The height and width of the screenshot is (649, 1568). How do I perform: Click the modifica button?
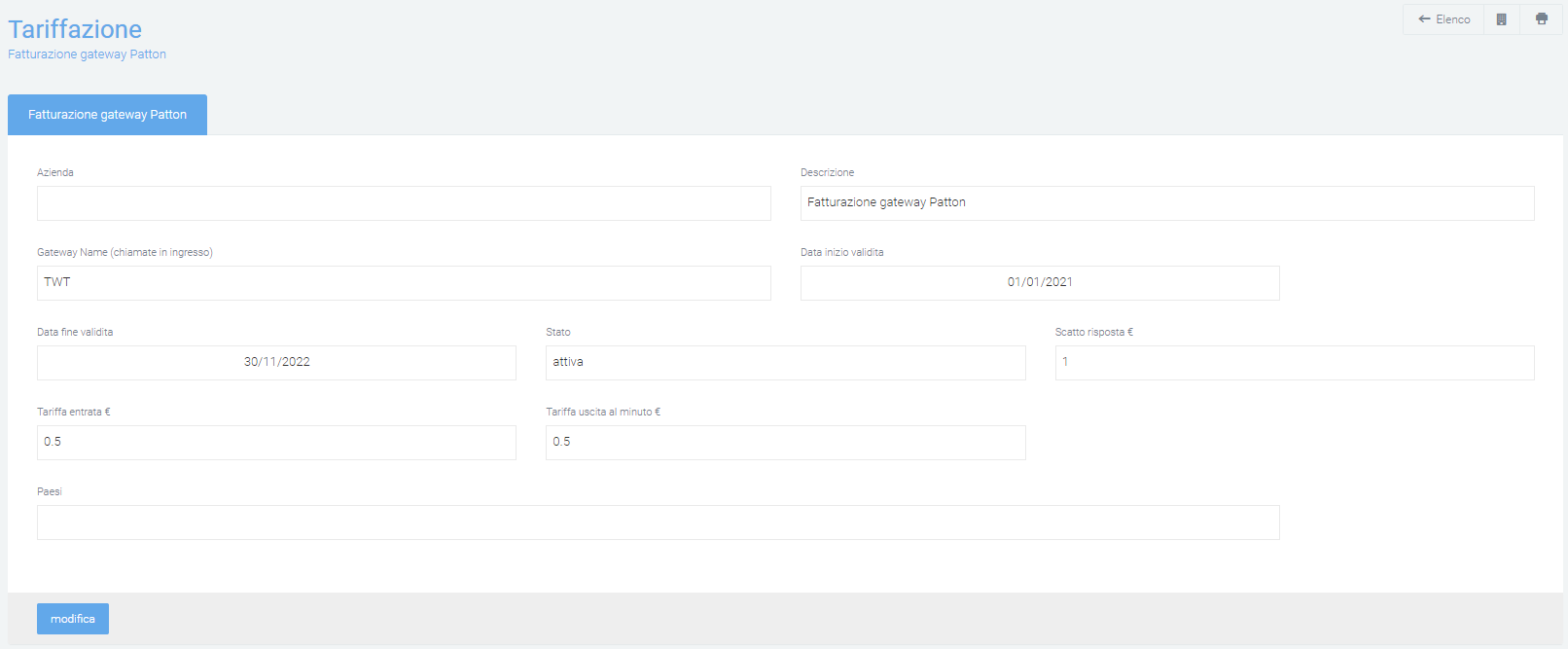73,619
